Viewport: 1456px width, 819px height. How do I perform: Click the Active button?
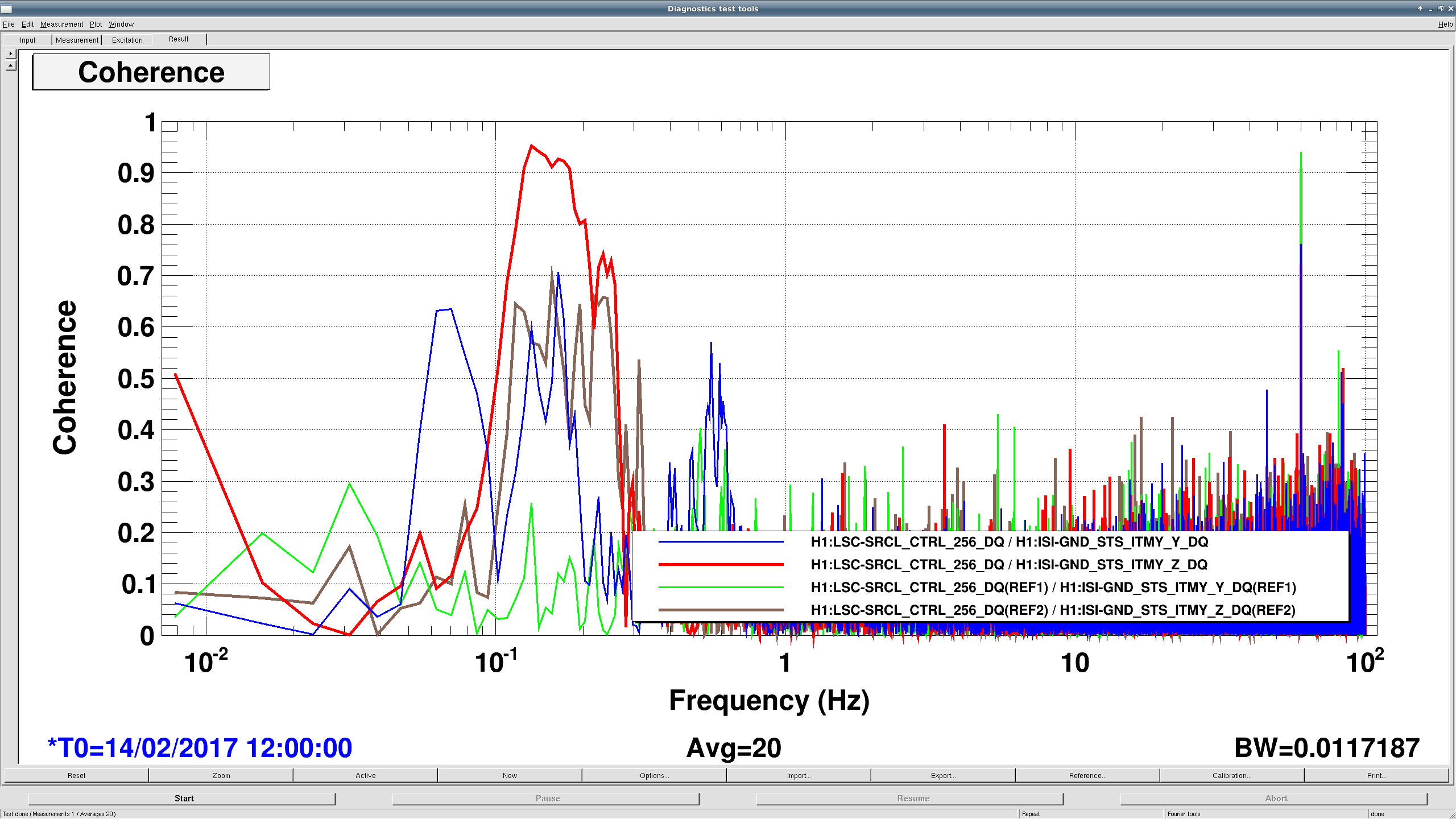point(365,775)
